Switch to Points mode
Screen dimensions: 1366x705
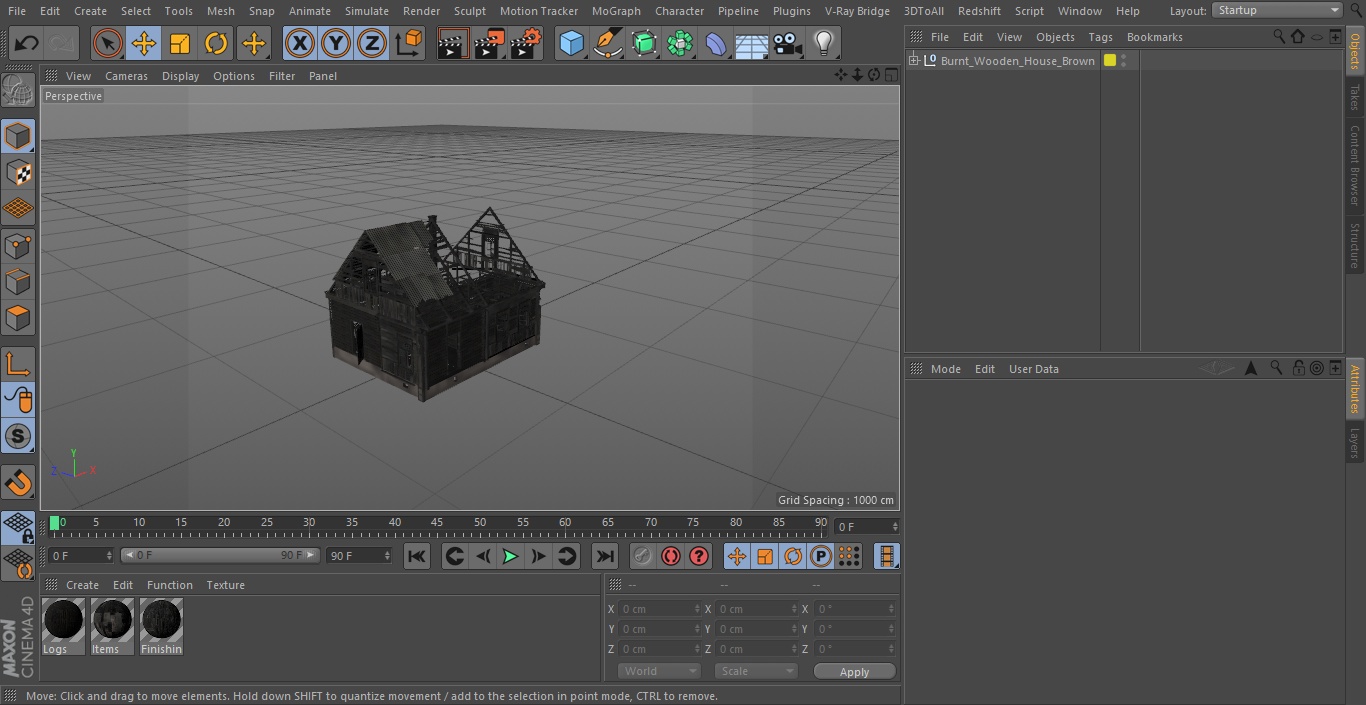pyautogui.click(x=18, y=245)
